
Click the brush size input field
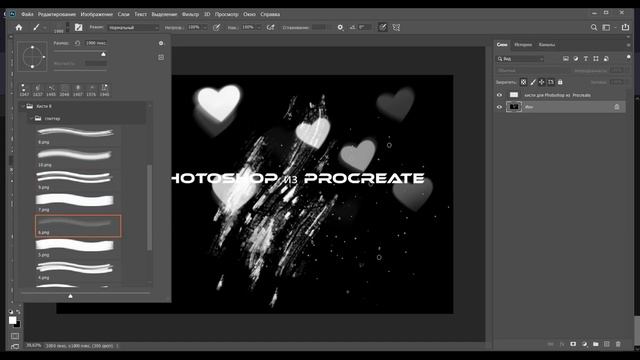click(96, 43)
